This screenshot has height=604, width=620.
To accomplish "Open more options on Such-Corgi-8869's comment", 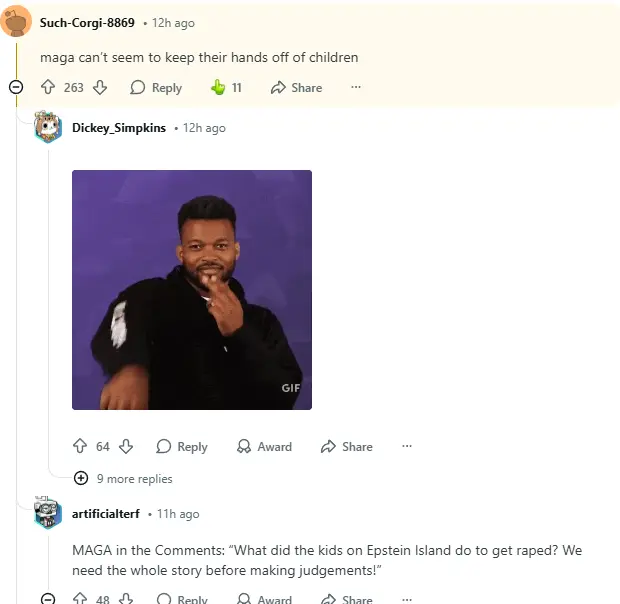I will [x=356, y=87].
